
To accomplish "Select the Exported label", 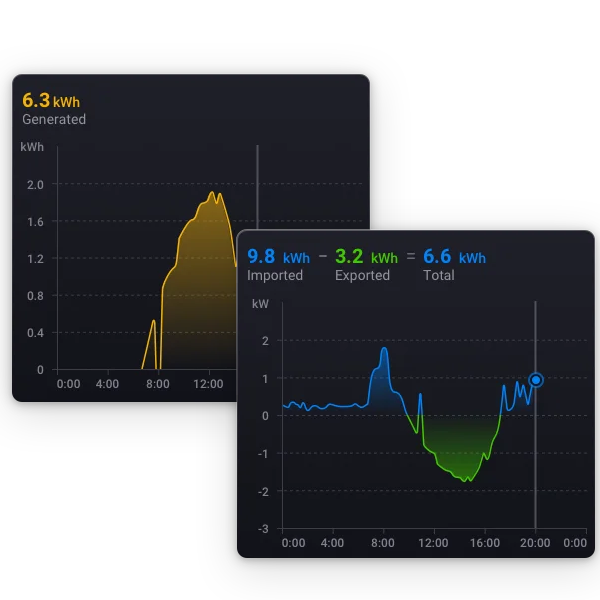I will click(x=363, y=276).
